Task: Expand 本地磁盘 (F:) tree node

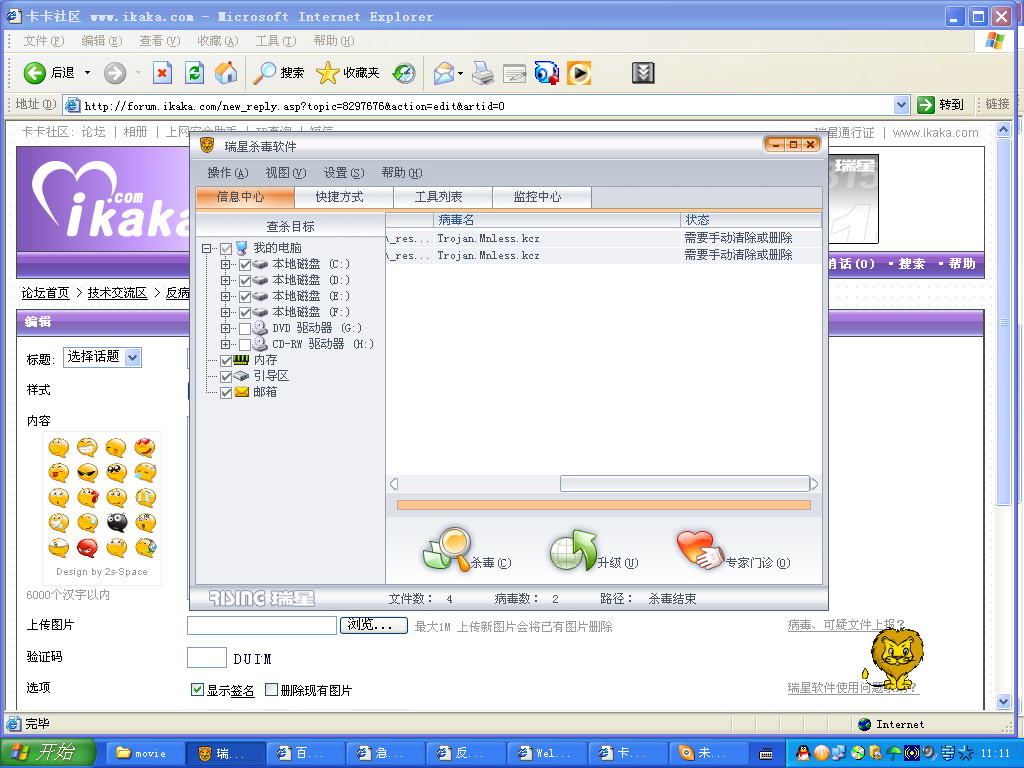Action: click(x=225, y=313)
